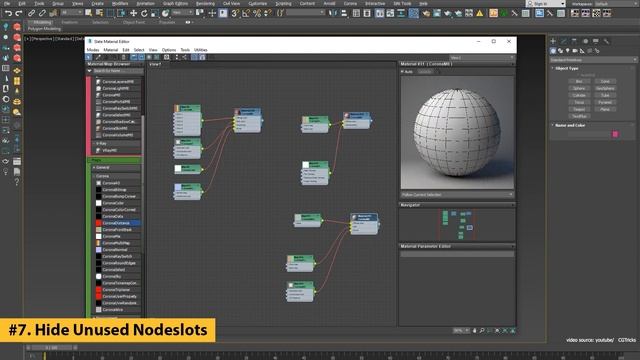Click the pan hand tool in Material Editor footer
Screen dimensions: 640x360
tap(474, 331)
